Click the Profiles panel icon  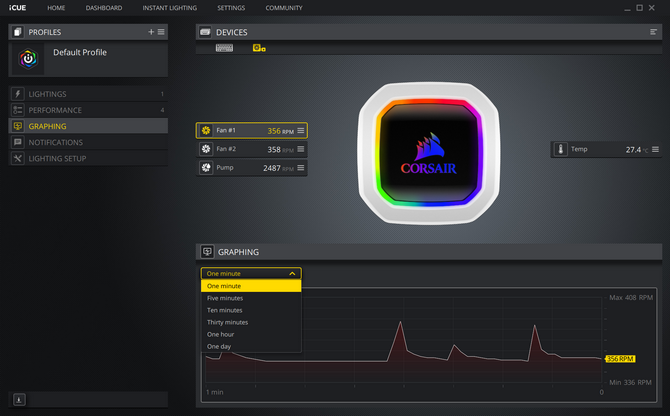point(18,32)
